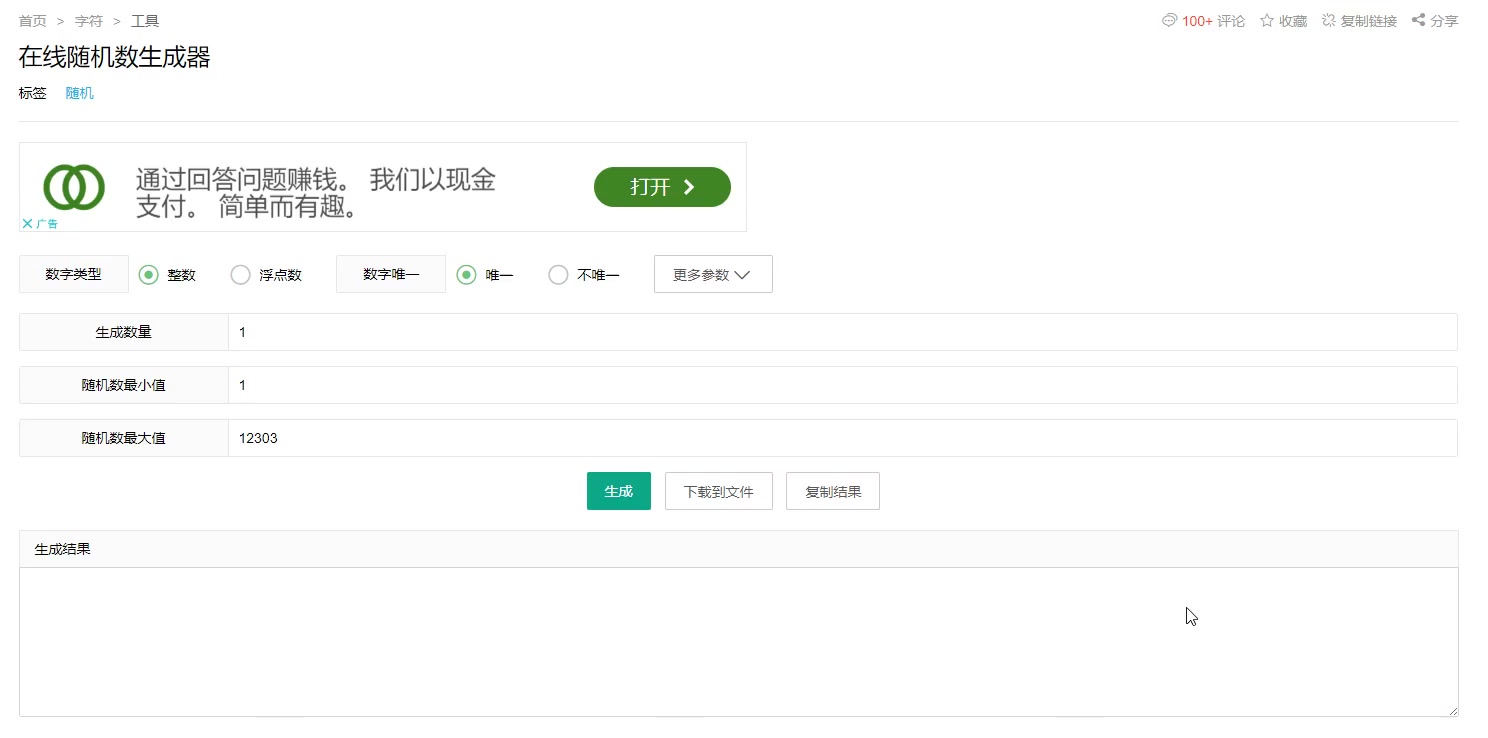This screenshot has width=1488, height=738.
Task: Open the 工具 breadcrumb link
Action: point(145,21)
